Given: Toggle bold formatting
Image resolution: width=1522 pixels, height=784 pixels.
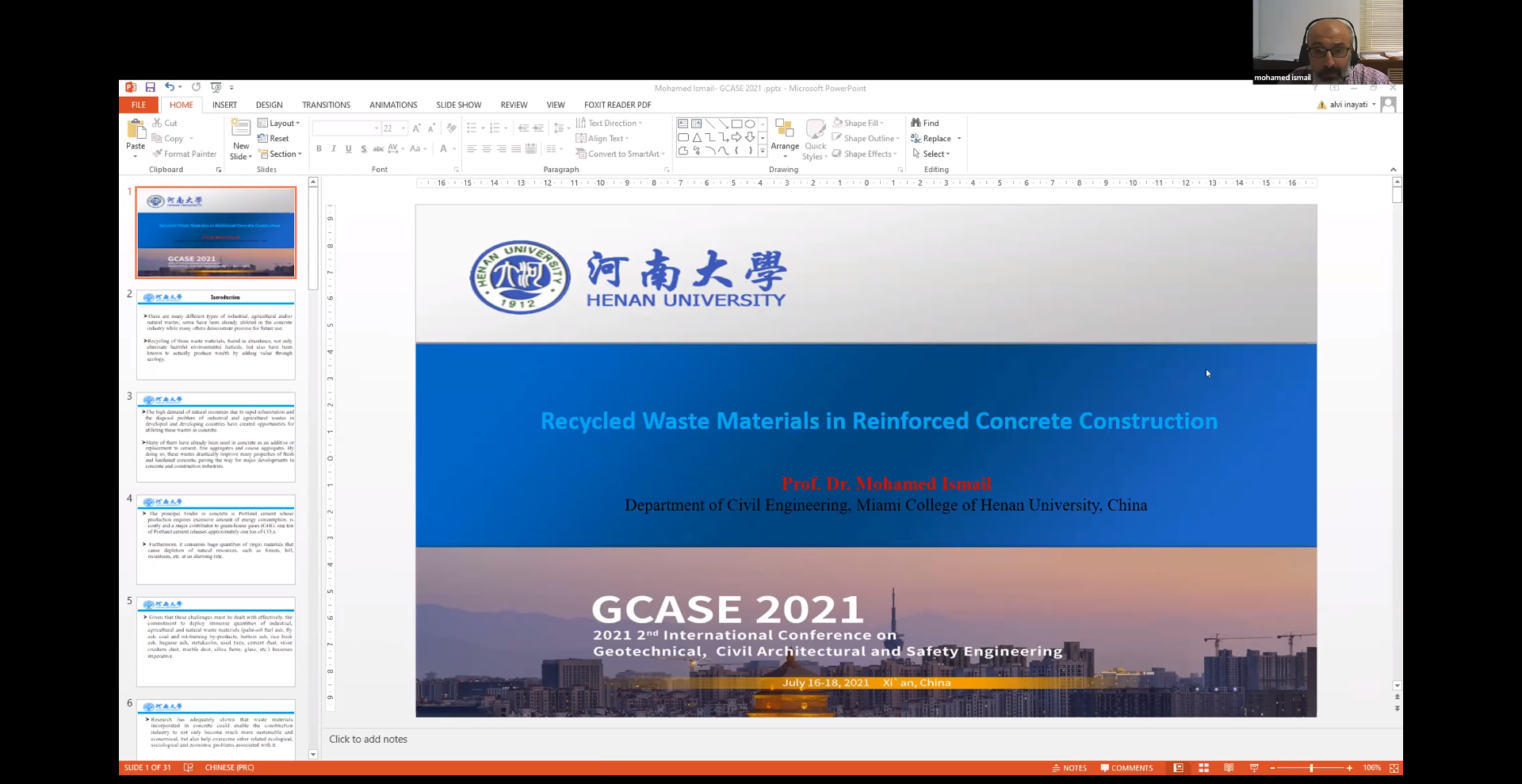Looking at the screenshot, I should pos(319,148).
